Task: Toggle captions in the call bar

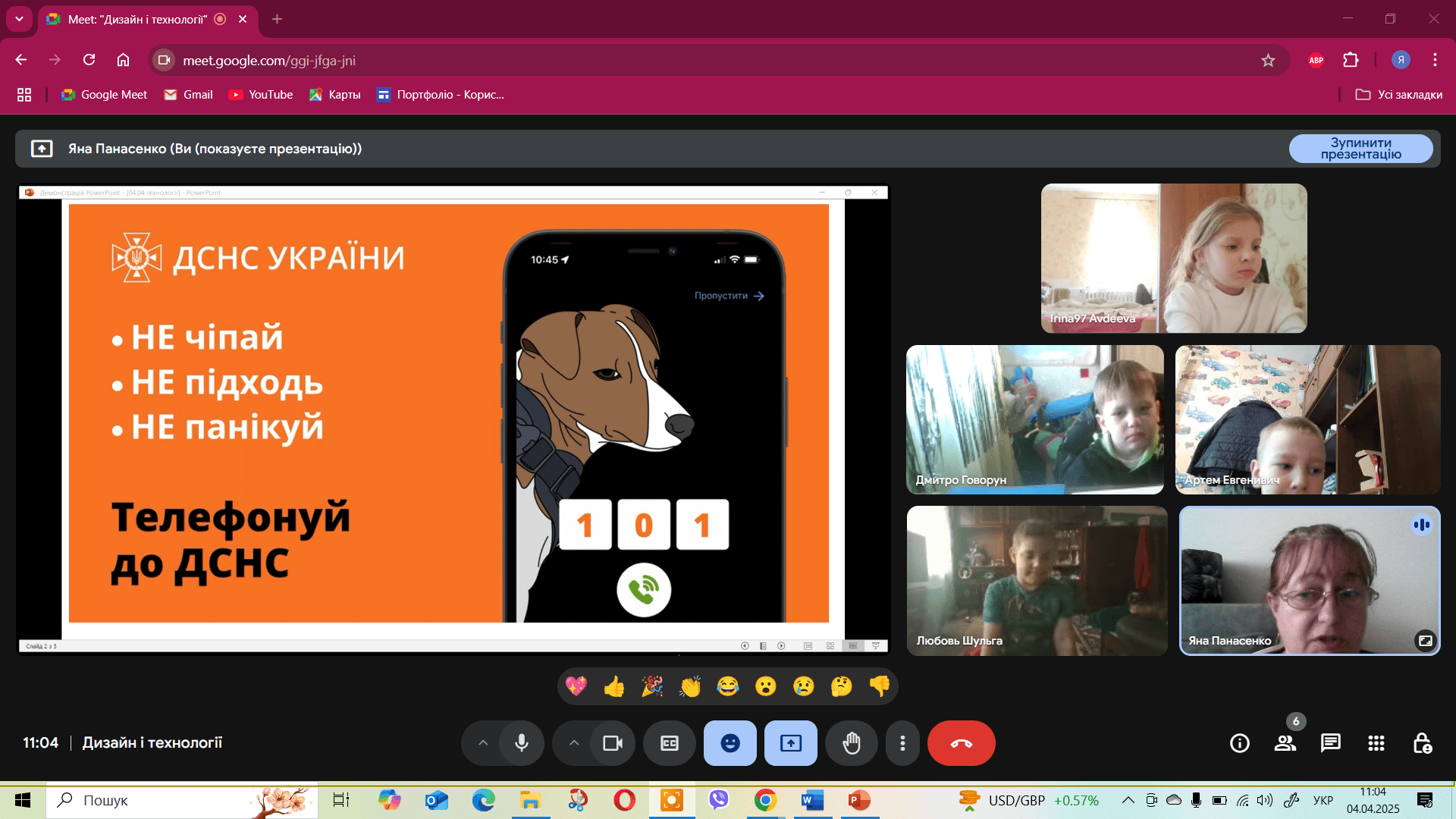Action: pos(670,743)
